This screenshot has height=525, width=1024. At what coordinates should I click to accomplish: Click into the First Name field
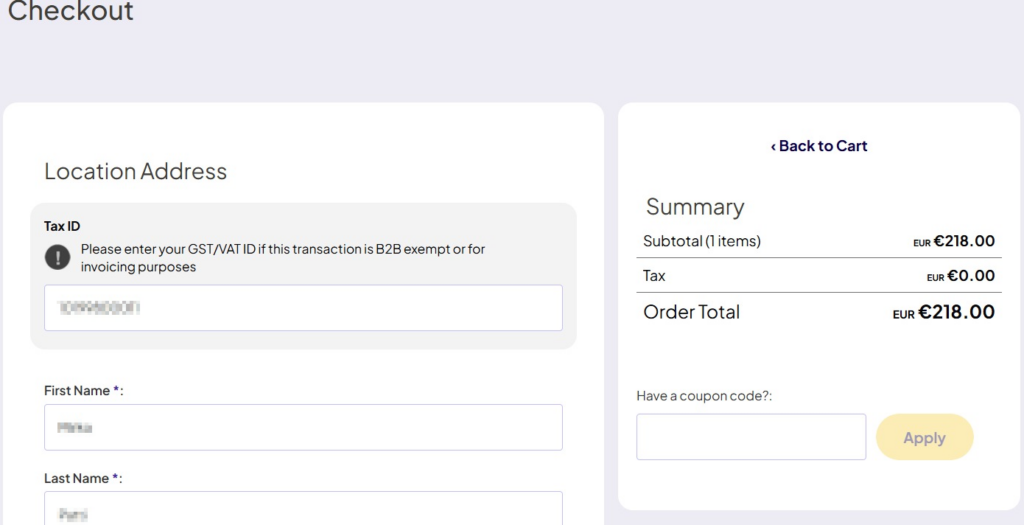pos(303,427)
